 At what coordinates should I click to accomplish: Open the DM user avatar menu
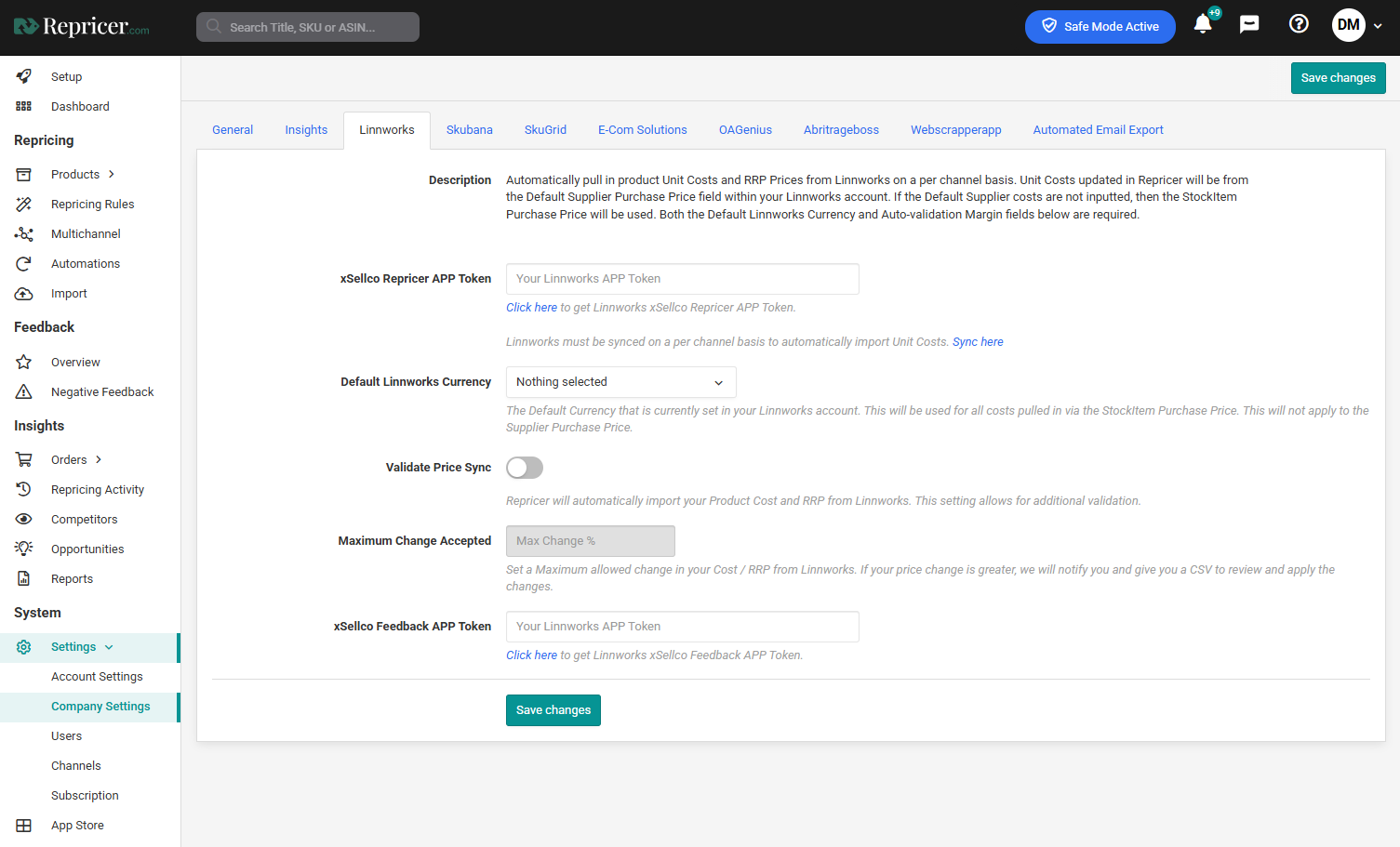pos(1348,25)
